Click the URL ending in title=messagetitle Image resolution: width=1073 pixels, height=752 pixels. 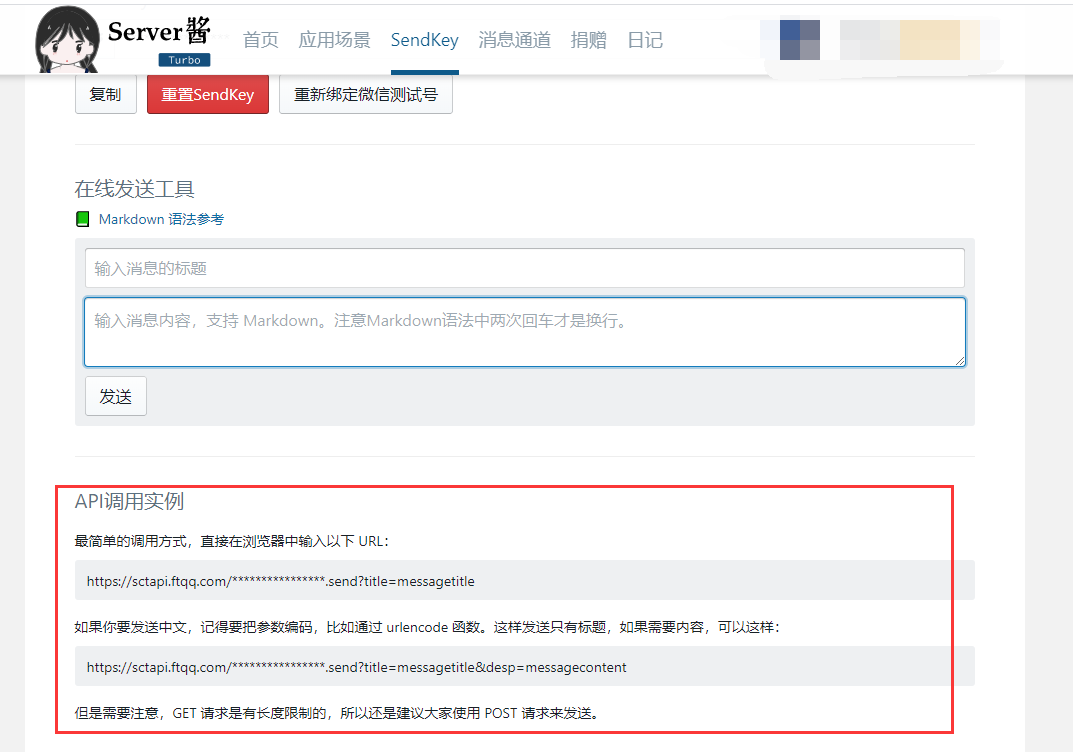click(281, 582)
